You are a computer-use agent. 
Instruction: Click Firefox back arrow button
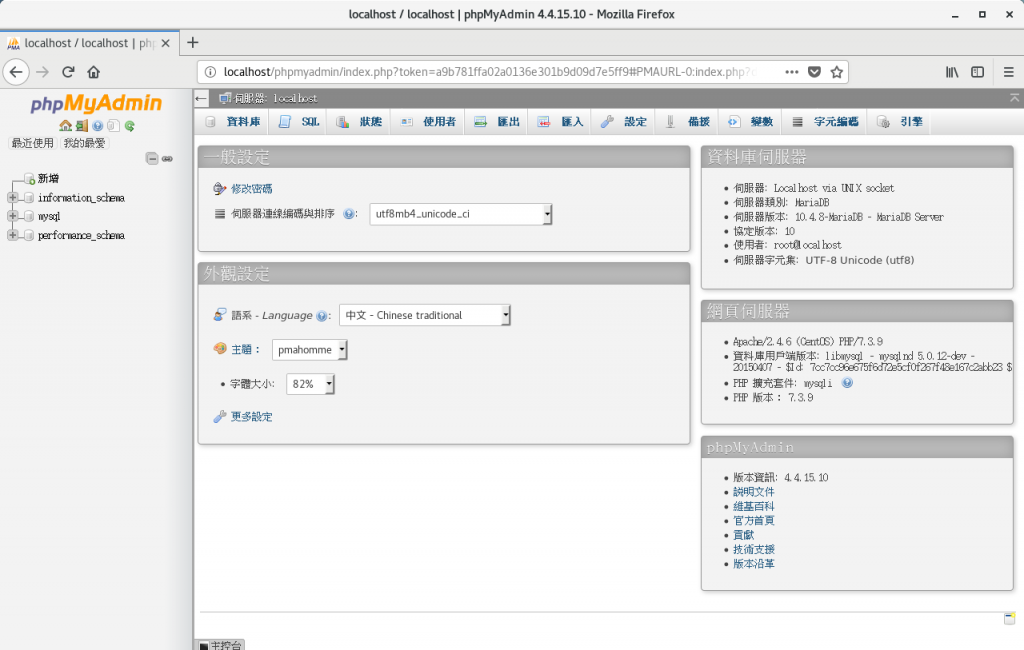[x=16, y=72]
